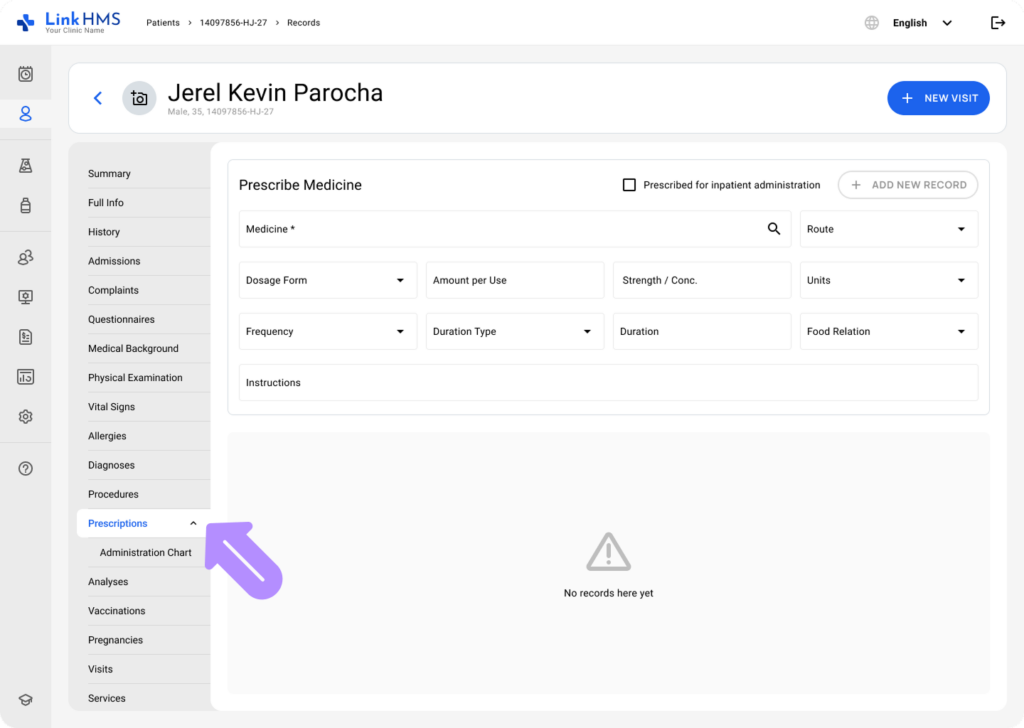Open the appointments calendar sidebar icon
Screen dimensions: 1024x728
click(26, 73)
